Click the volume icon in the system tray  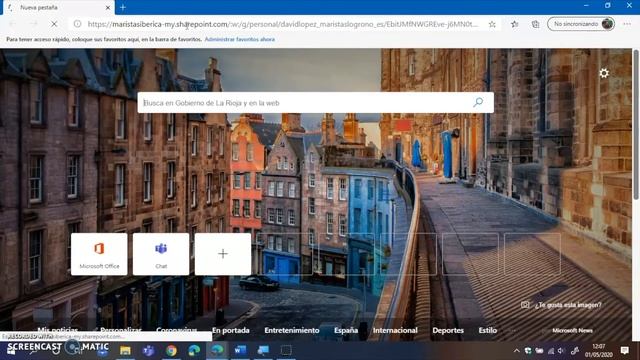pos(561,351)
